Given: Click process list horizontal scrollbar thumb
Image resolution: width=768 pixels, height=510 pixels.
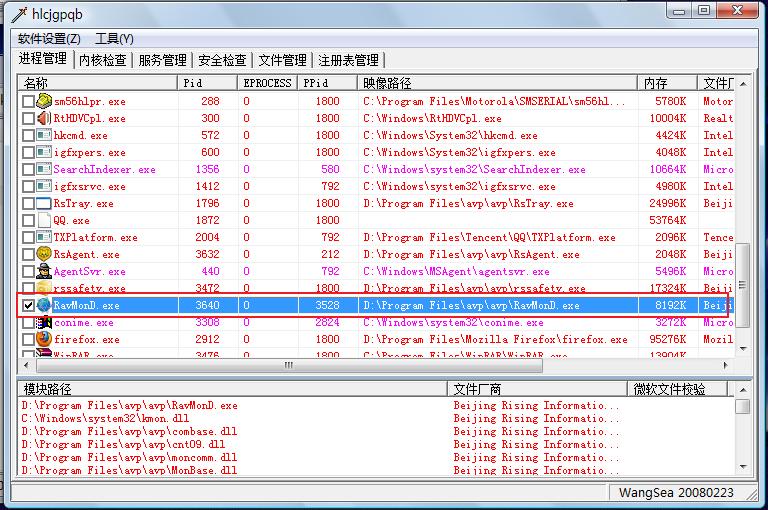Looking at the screenshot, I should (x=289, y=365).
